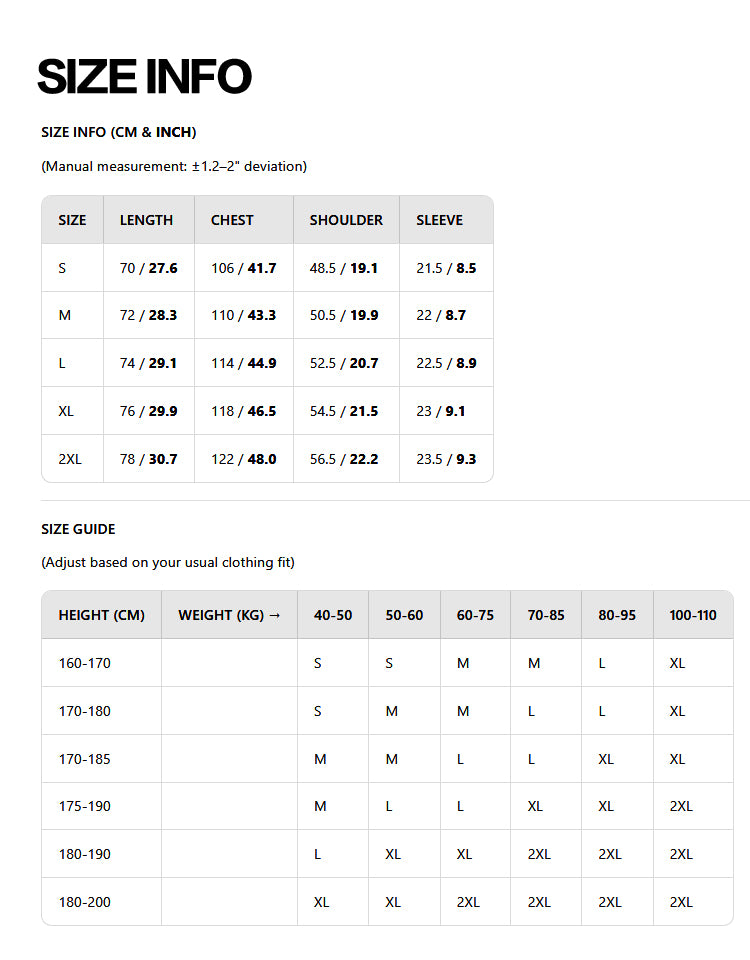Click length value 70 / 27.6

pyautogui.click(x=149, y=268)
